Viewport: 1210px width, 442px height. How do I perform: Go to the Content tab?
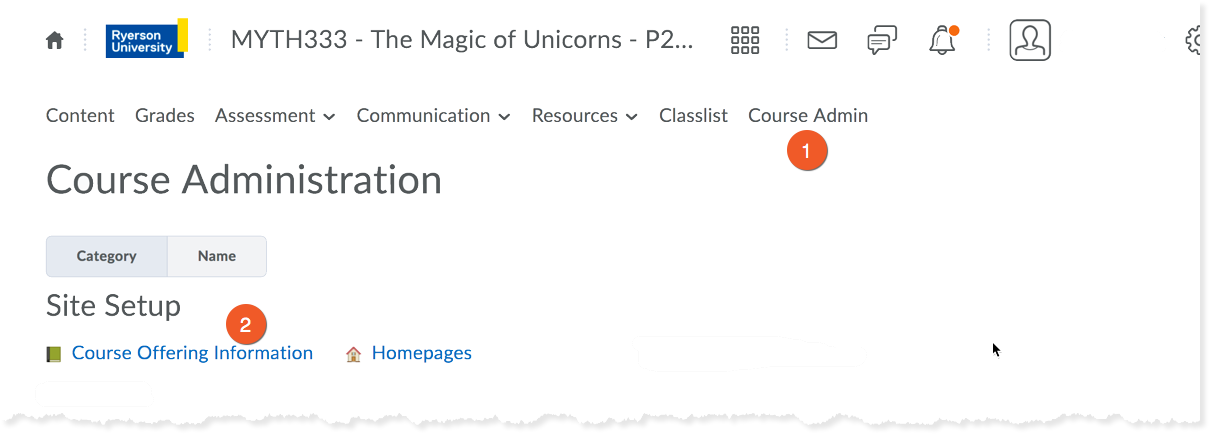click(x=80, y=116)
